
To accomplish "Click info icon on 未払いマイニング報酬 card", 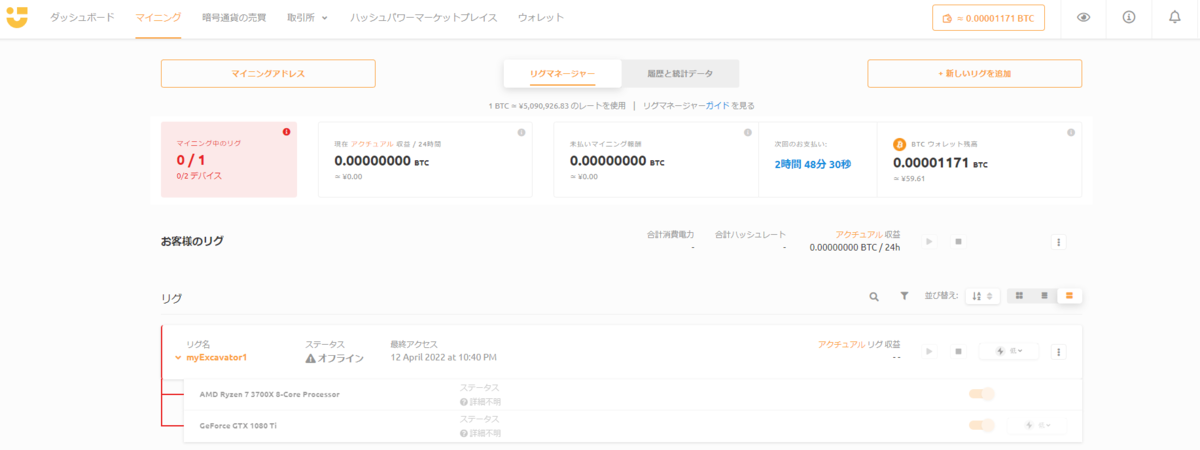I will [747, 132].
